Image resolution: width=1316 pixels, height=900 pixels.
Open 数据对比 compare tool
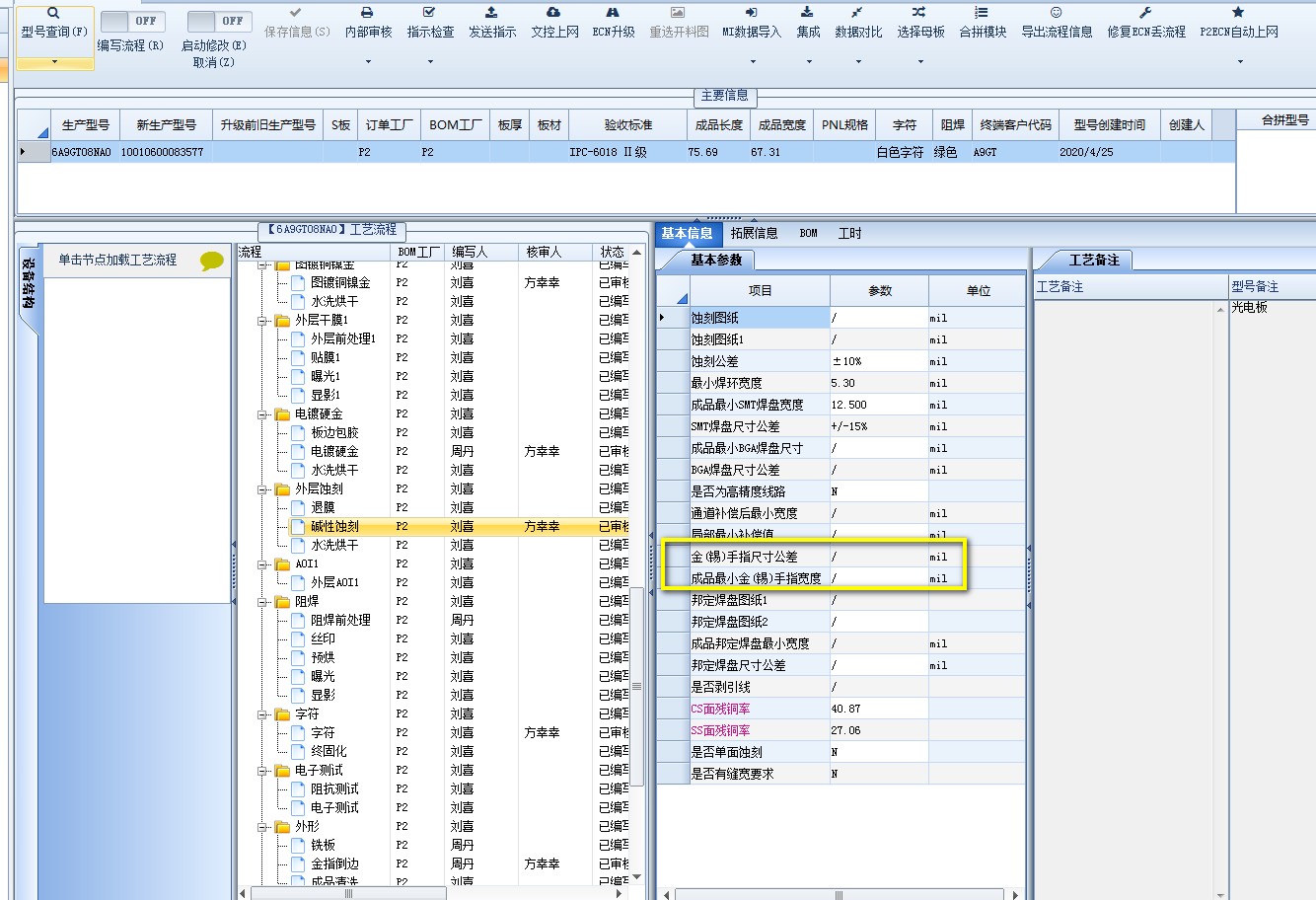point(857,24)
